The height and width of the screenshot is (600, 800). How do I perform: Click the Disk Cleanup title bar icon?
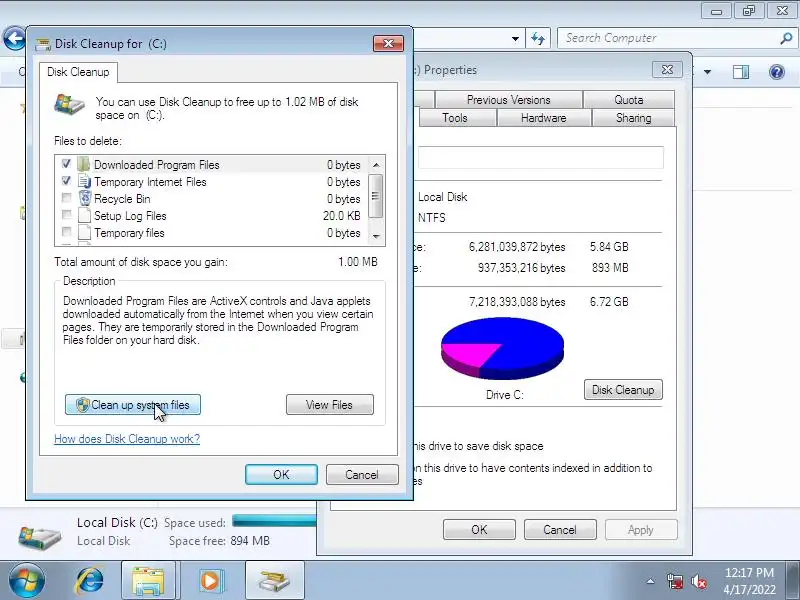(43, 44)
